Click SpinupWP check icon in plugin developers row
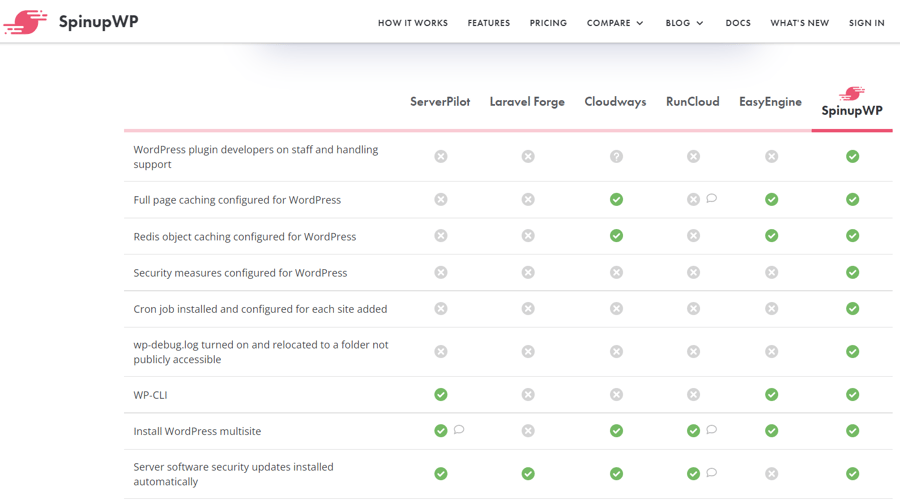900x500 pixels. [852, 156]
